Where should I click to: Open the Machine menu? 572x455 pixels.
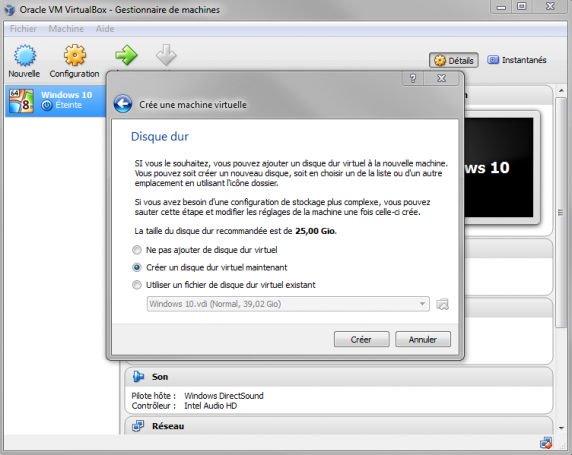pyautogui.click(x=66, y=29)
